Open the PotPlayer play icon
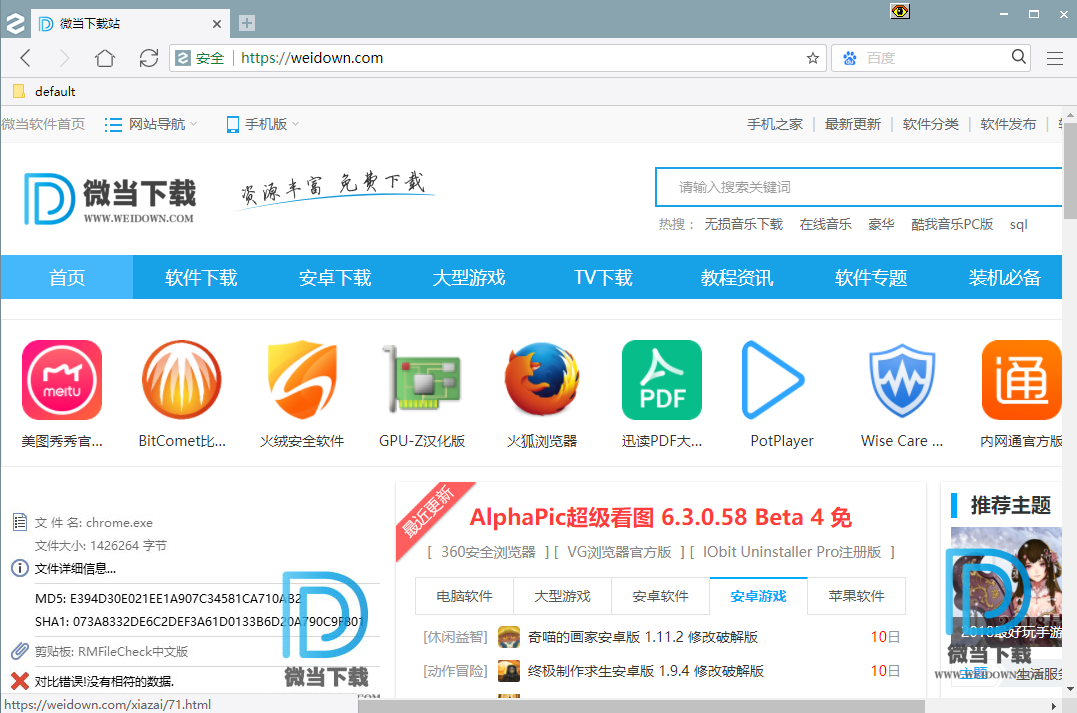 773,380
